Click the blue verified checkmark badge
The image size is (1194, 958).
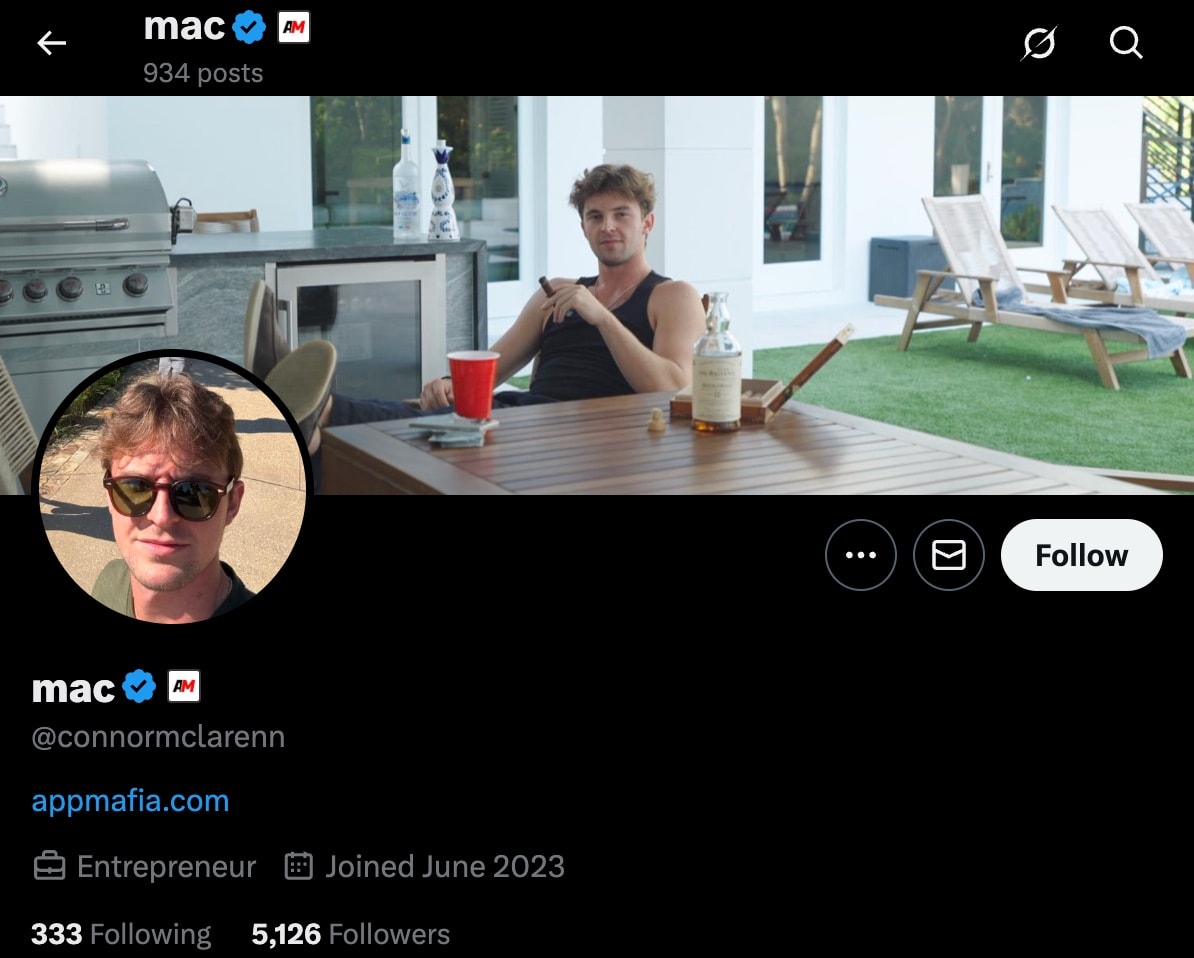coord(140,686)
